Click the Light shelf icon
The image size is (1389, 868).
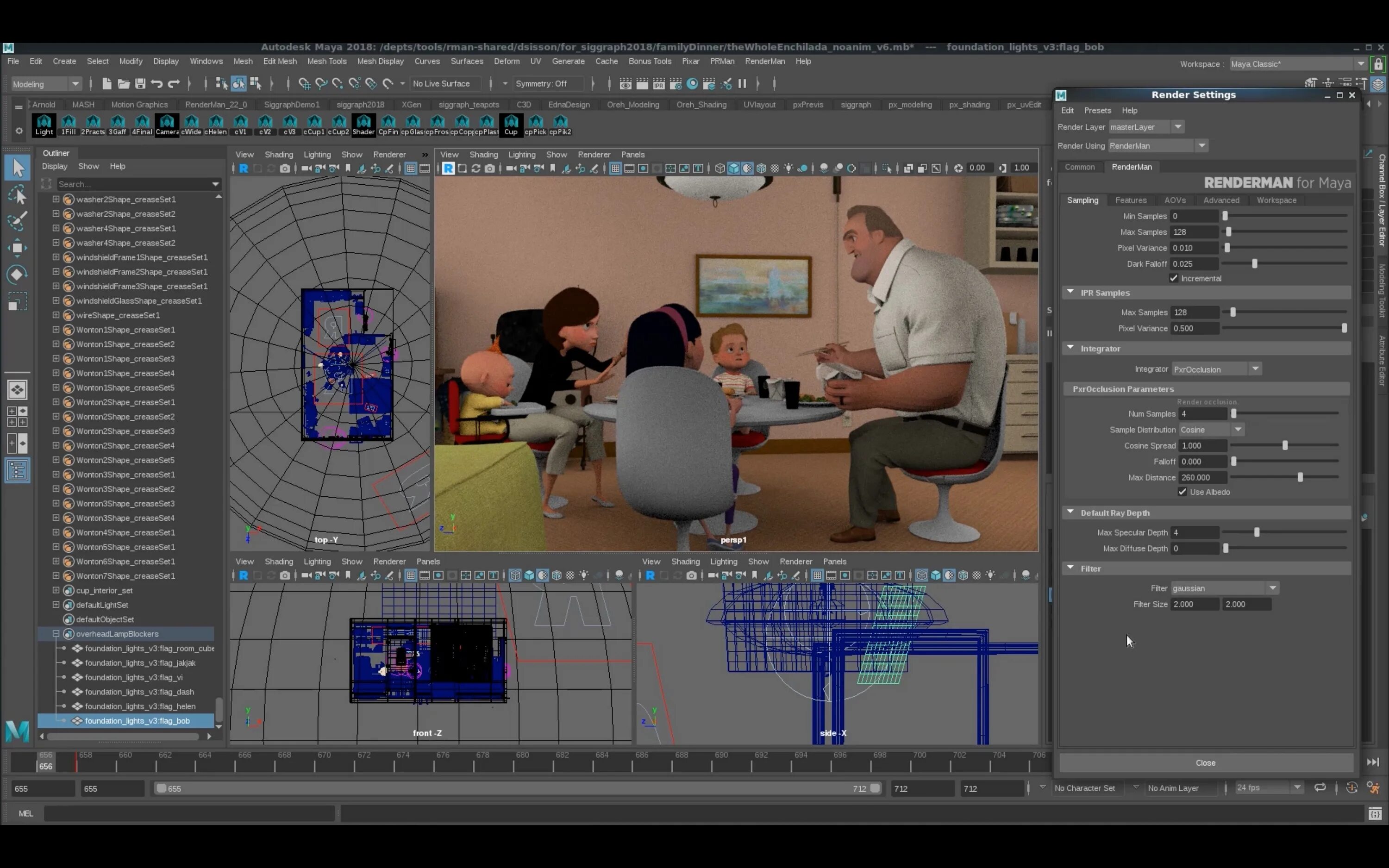[x=44, y=125]
